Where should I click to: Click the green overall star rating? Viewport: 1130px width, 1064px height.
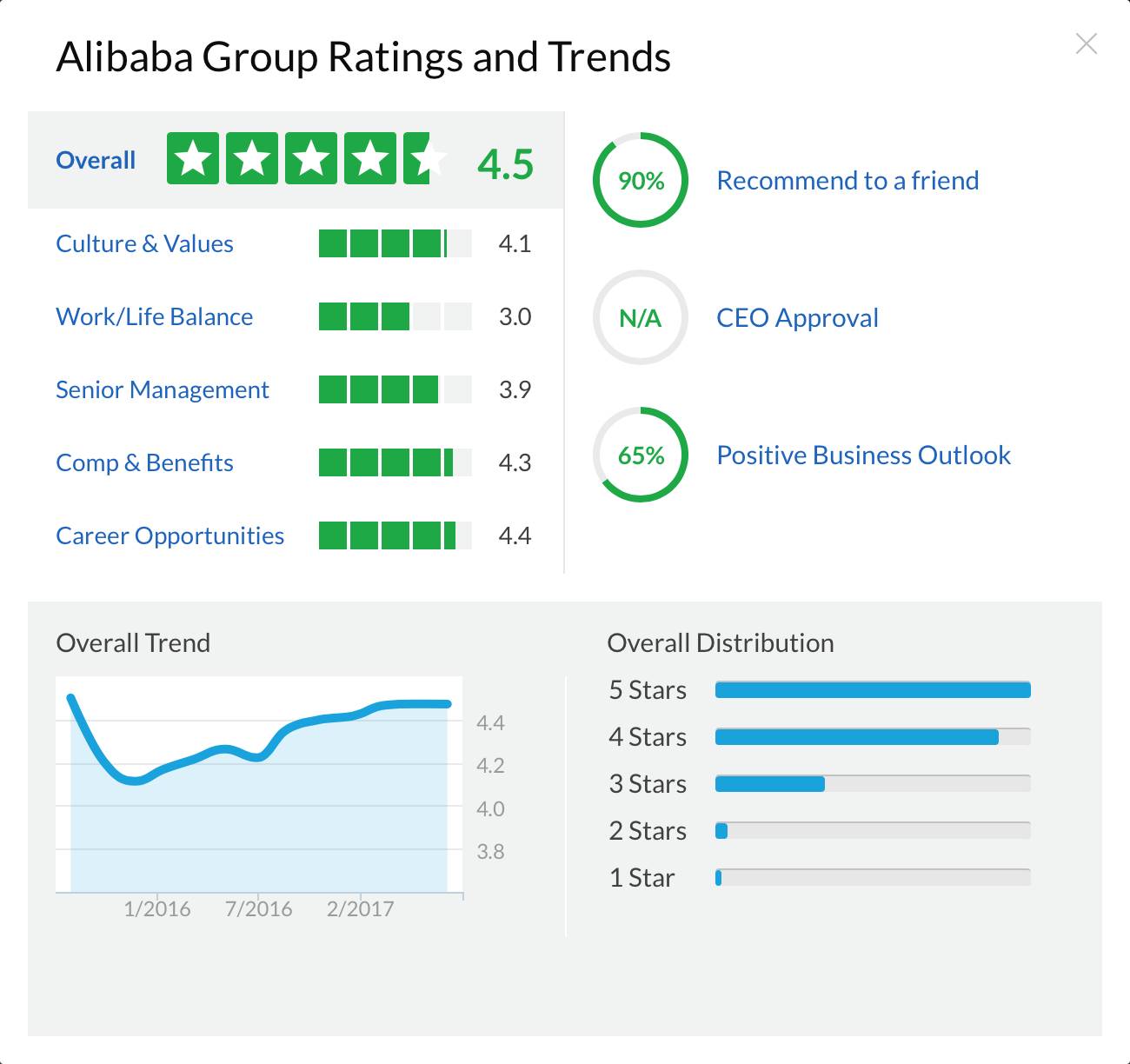pyautogui.click(x=306, y=158)
